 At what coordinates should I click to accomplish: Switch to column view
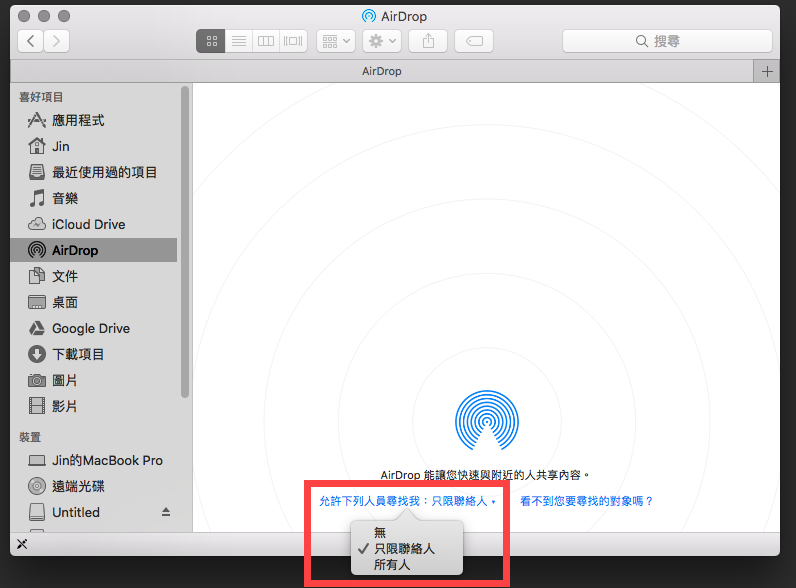(266, 41)
